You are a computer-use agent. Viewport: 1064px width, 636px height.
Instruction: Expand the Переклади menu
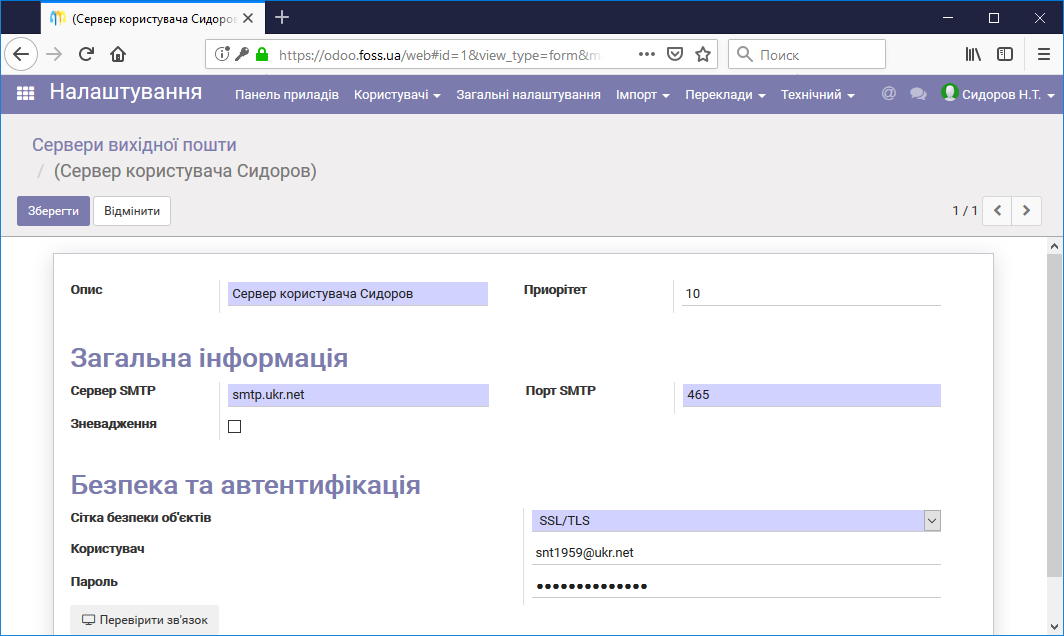click(x=725, y=94)
